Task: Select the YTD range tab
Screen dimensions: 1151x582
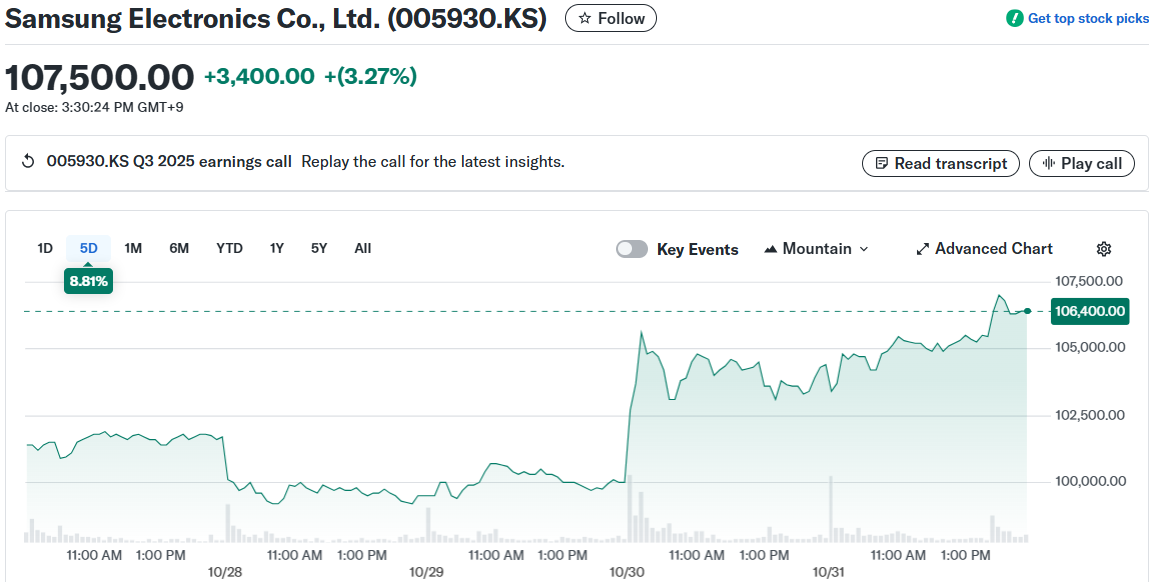Action: coord(229,248)
